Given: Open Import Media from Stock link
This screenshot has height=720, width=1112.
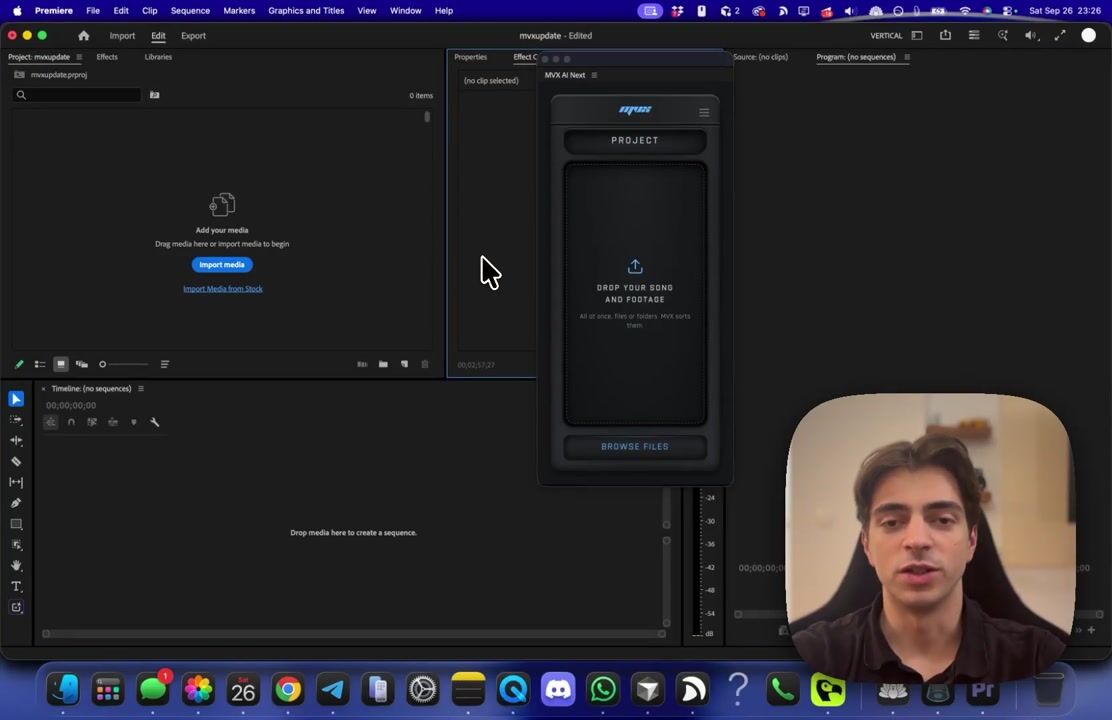Looking at the screenshot, I should point(223,289).
